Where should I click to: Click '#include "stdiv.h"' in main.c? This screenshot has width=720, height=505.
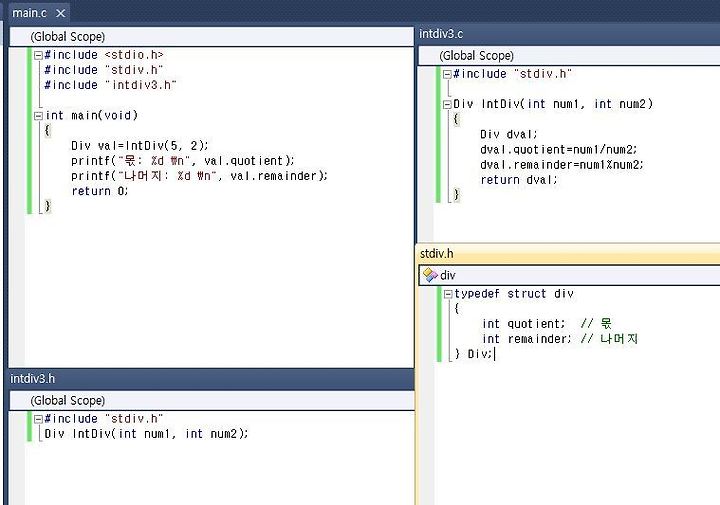[x=104, y=70]
